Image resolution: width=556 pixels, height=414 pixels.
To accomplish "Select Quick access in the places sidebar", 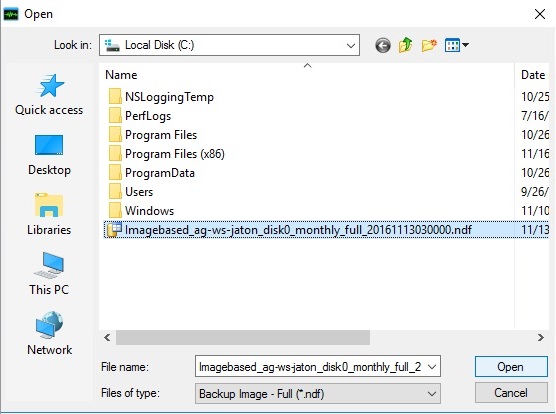I will pyautogui.click(x=49, y=95).
